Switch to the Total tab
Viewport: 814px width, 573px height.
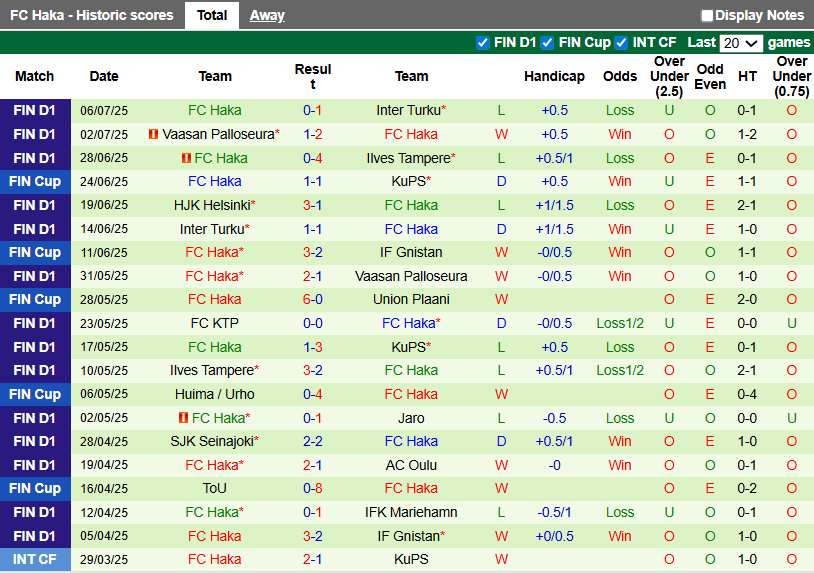click(212, 16)
